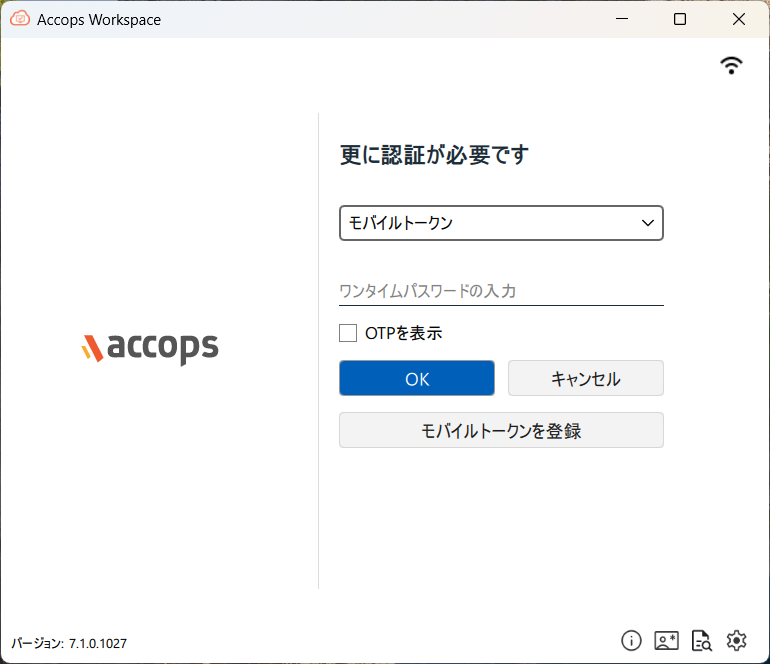Enable the OTPを表示 checkbox
This screenshot has width=770, height=664.
[x=348, y=333]
